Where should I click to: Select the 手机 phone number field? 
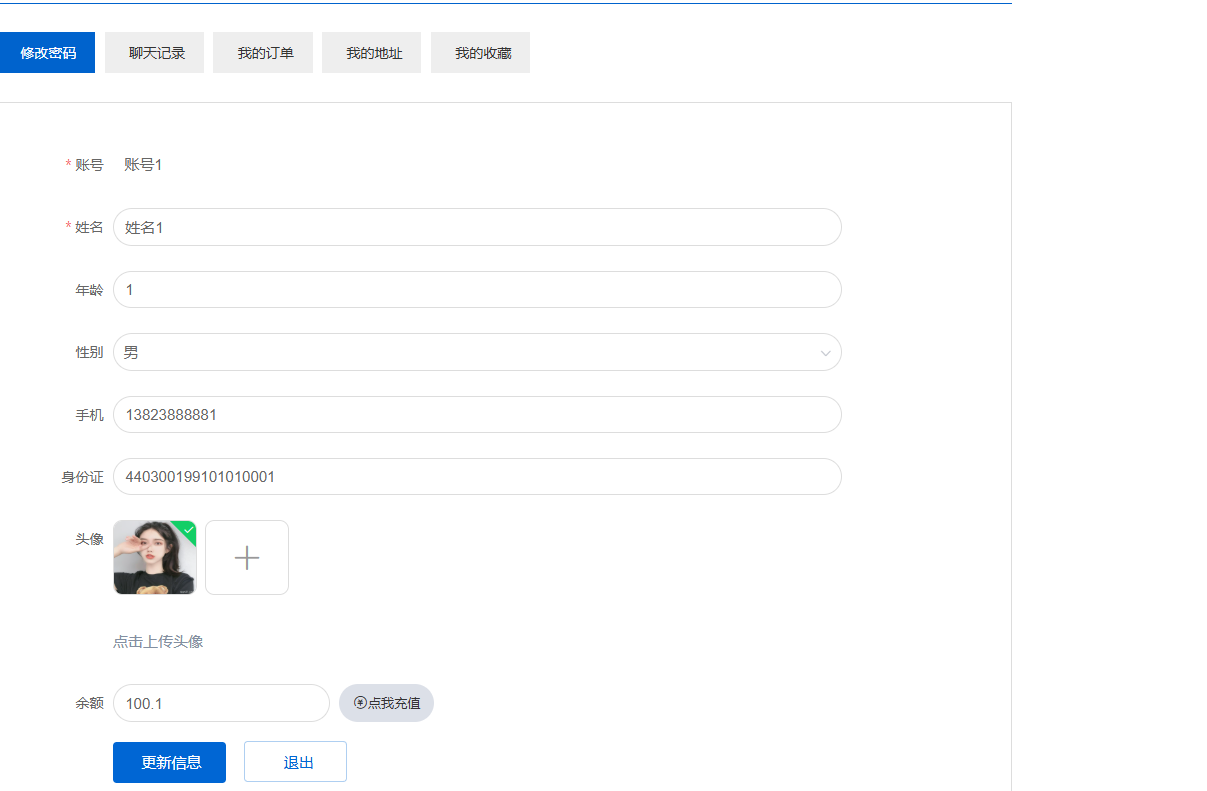point(477,415)
